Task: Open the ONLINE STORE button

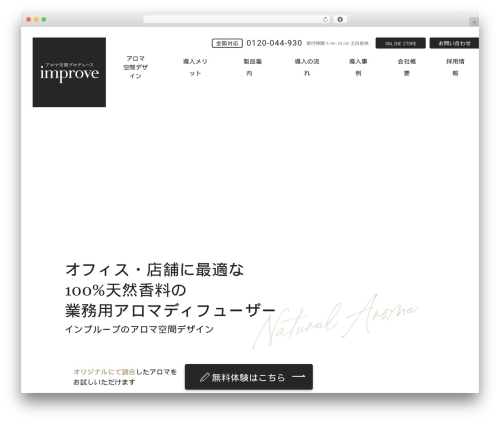Action: click(400, 43)
